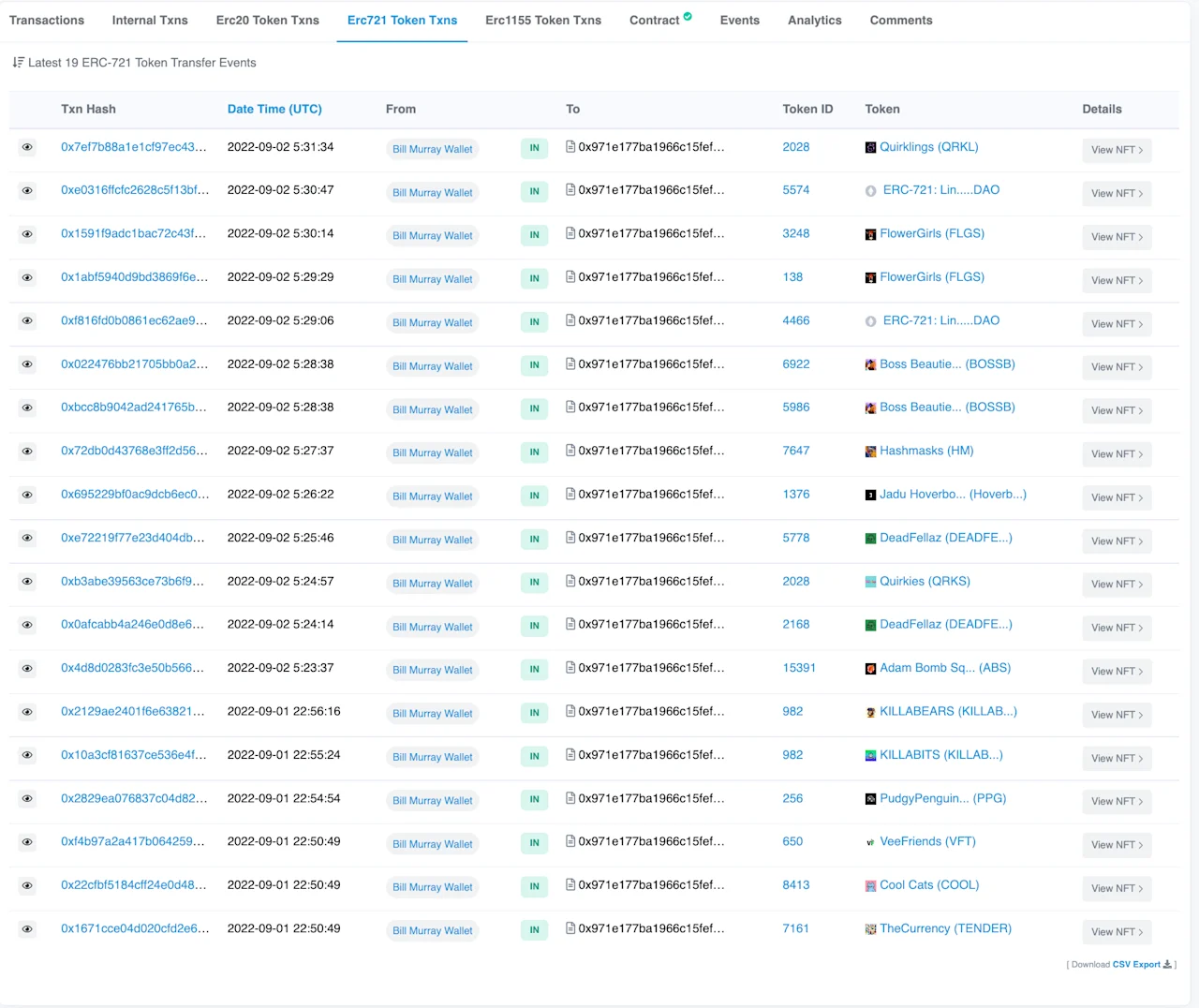Show the Comments tab

[x=901, y=21]
